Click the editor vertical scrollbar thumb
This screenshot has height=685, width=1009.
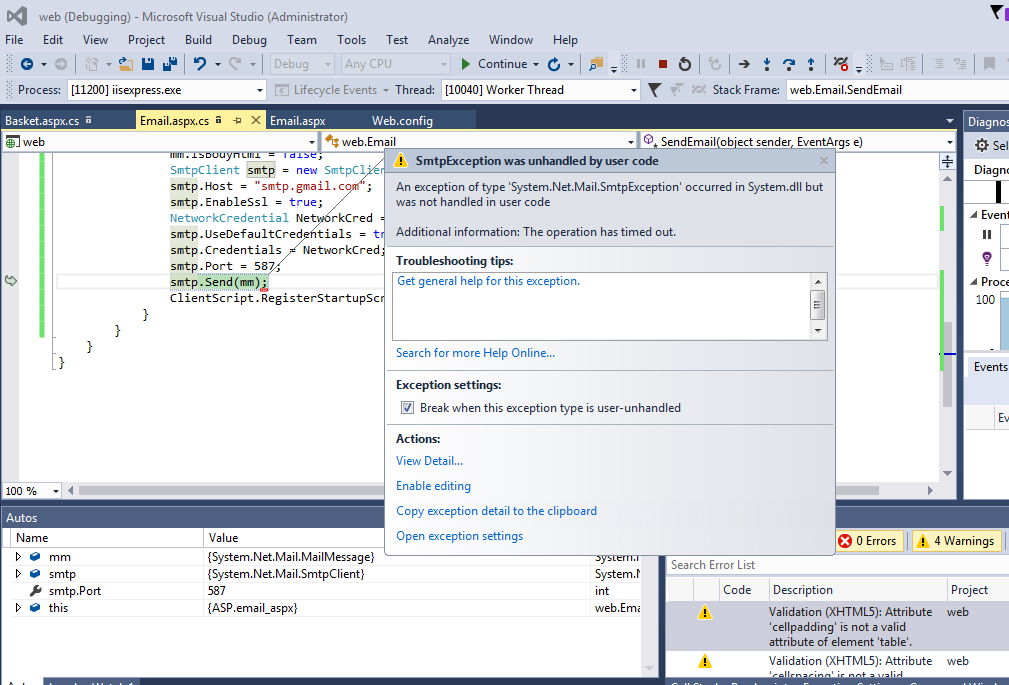[947, 364]
